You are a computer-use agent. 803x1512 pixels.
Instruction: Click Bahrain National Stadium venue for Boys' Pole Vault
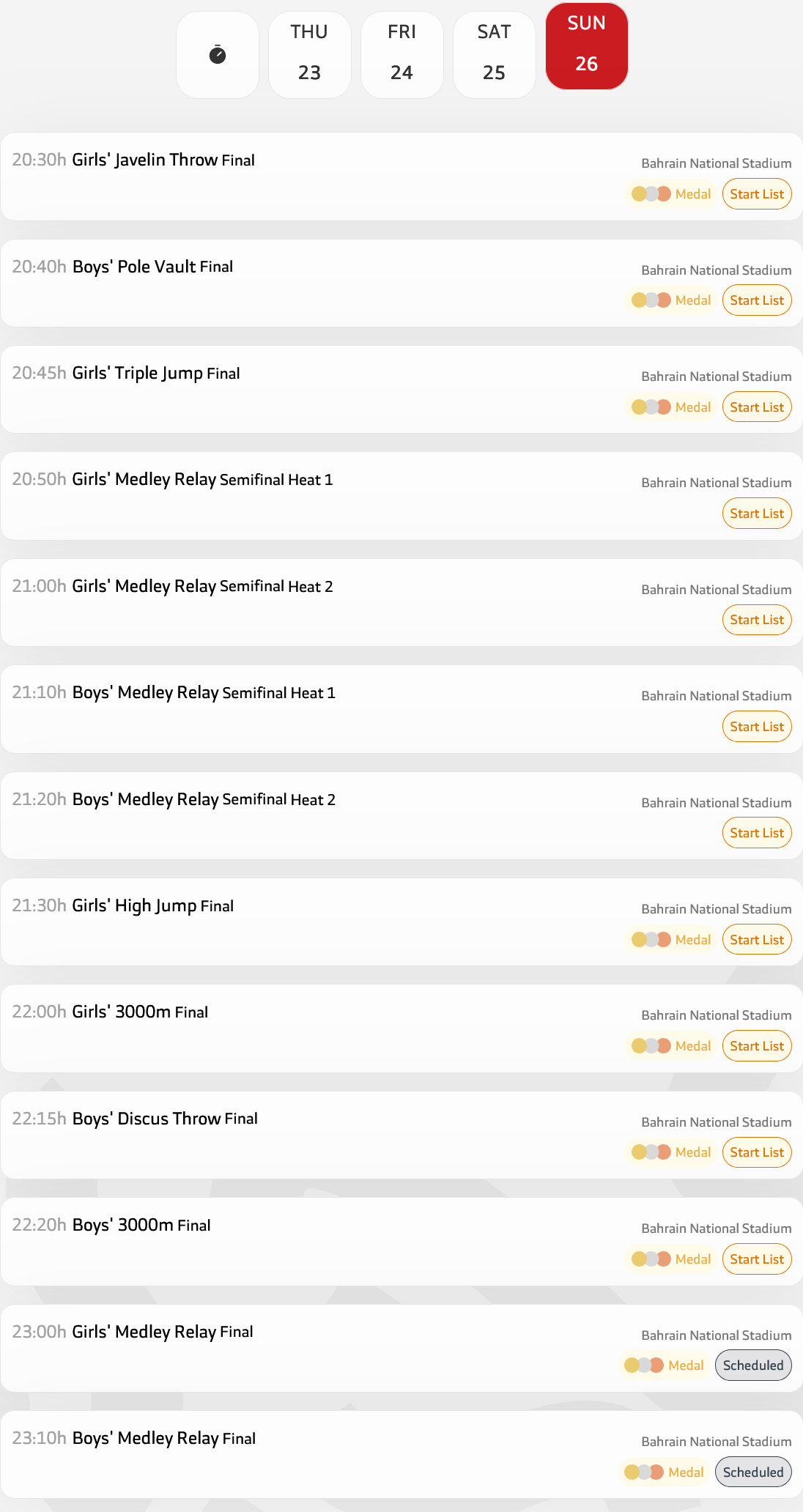pos(716,270)
